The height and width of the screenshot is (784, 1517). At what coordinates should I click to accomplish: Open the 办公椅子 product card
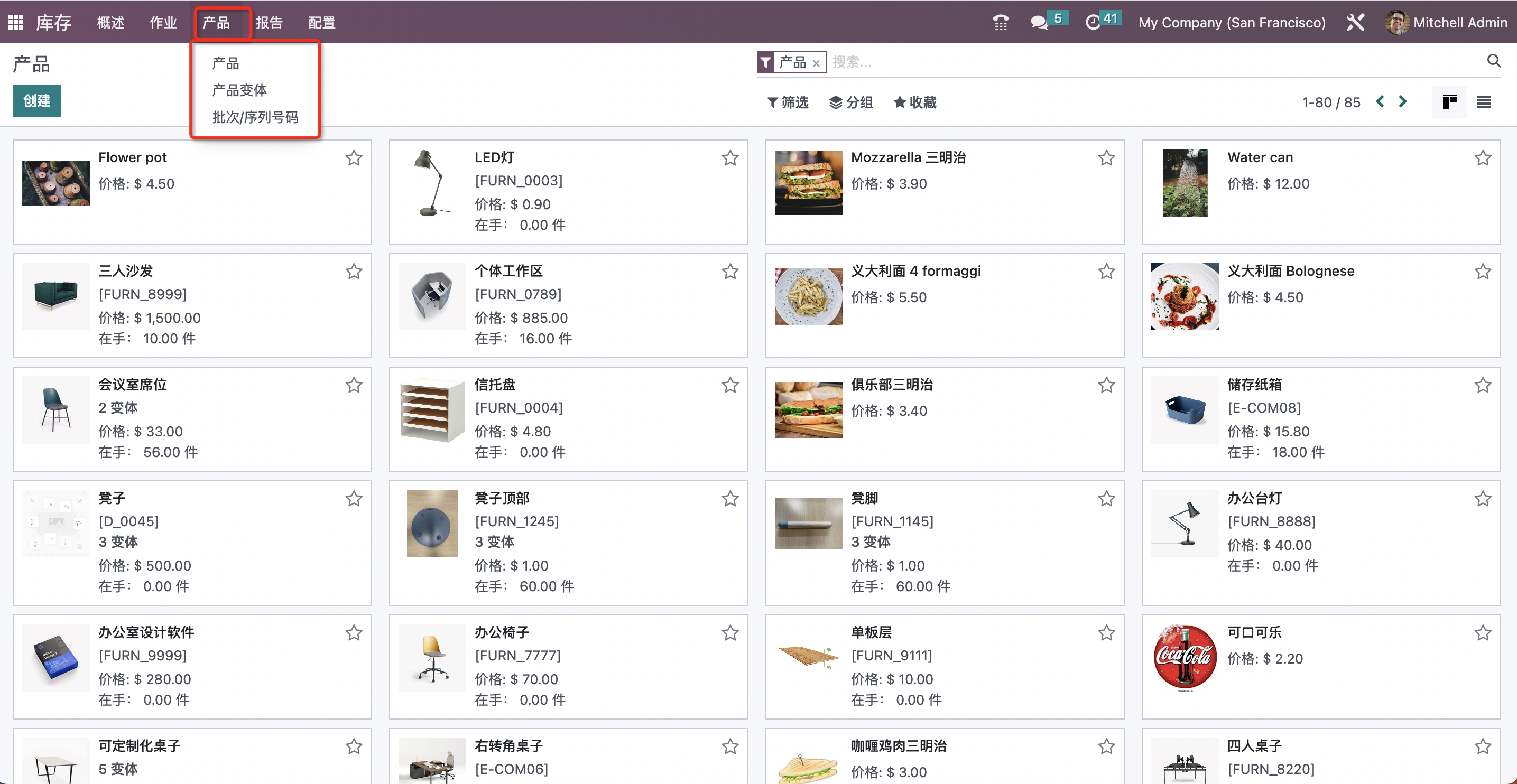(x=568, y=667)
